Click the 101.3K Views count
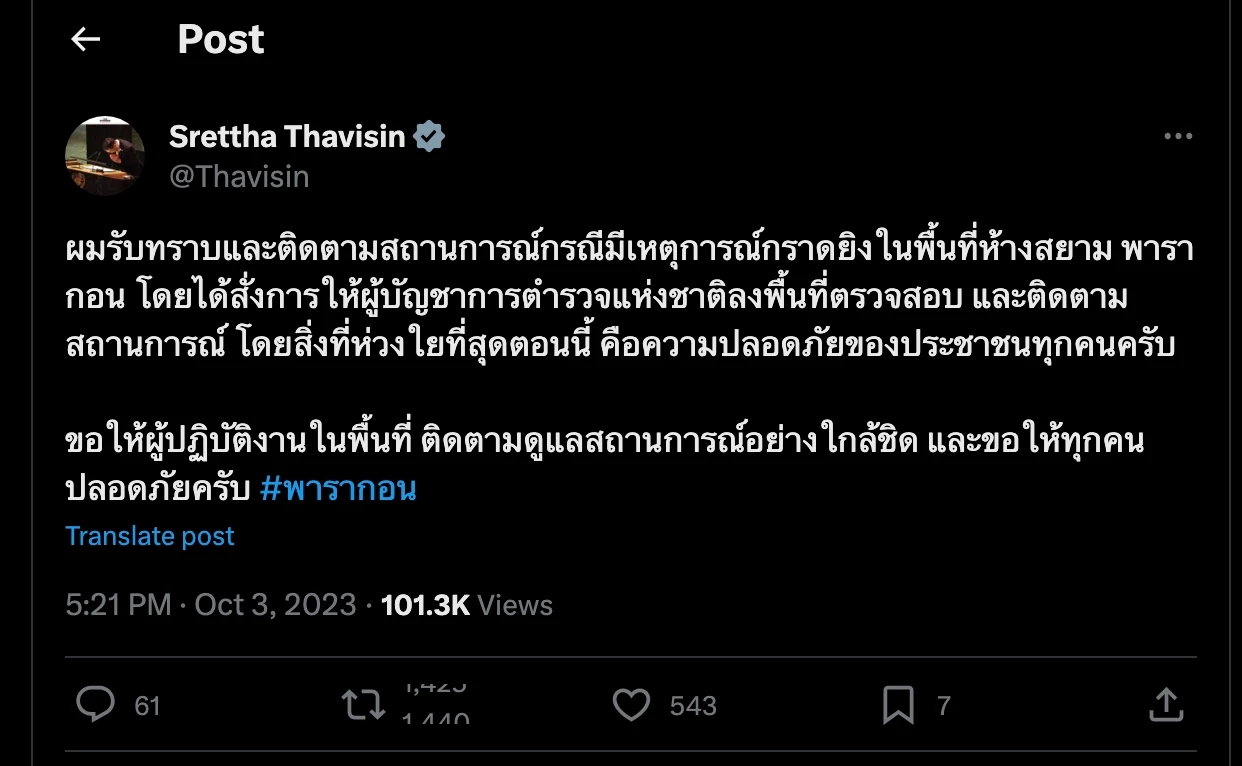 [426, 604]
